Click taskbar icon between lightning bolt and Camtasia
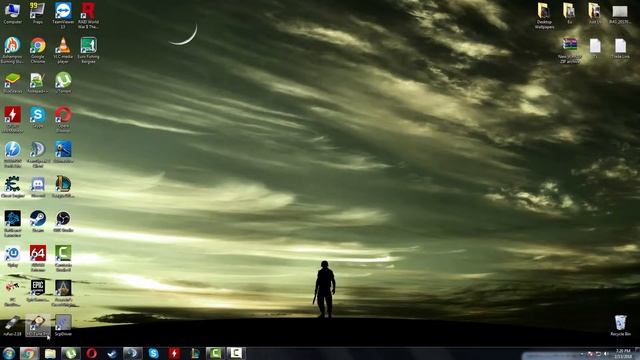 (195, 353)
